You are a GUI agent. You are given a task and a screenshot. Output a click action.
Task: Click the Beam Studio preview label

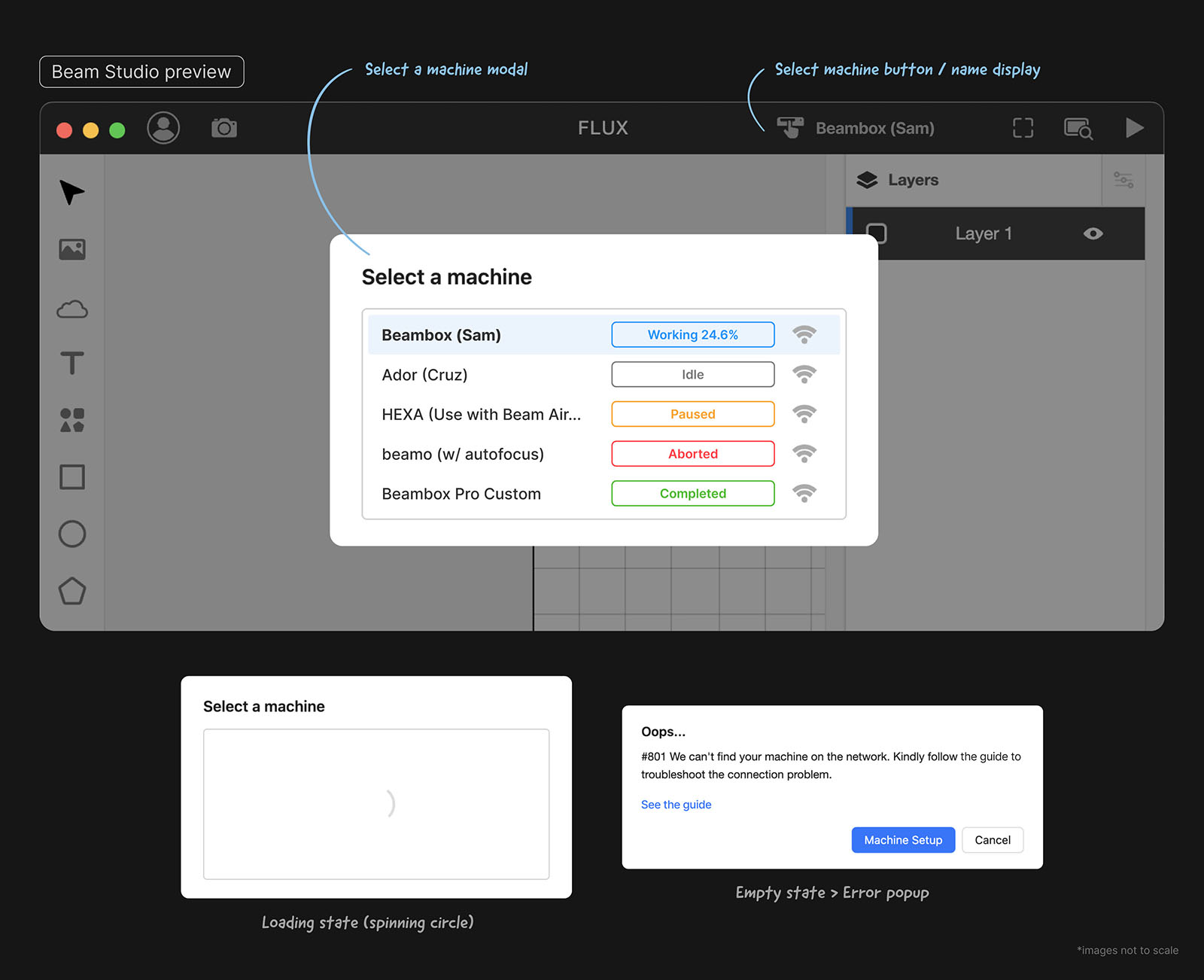click(141, 72)
